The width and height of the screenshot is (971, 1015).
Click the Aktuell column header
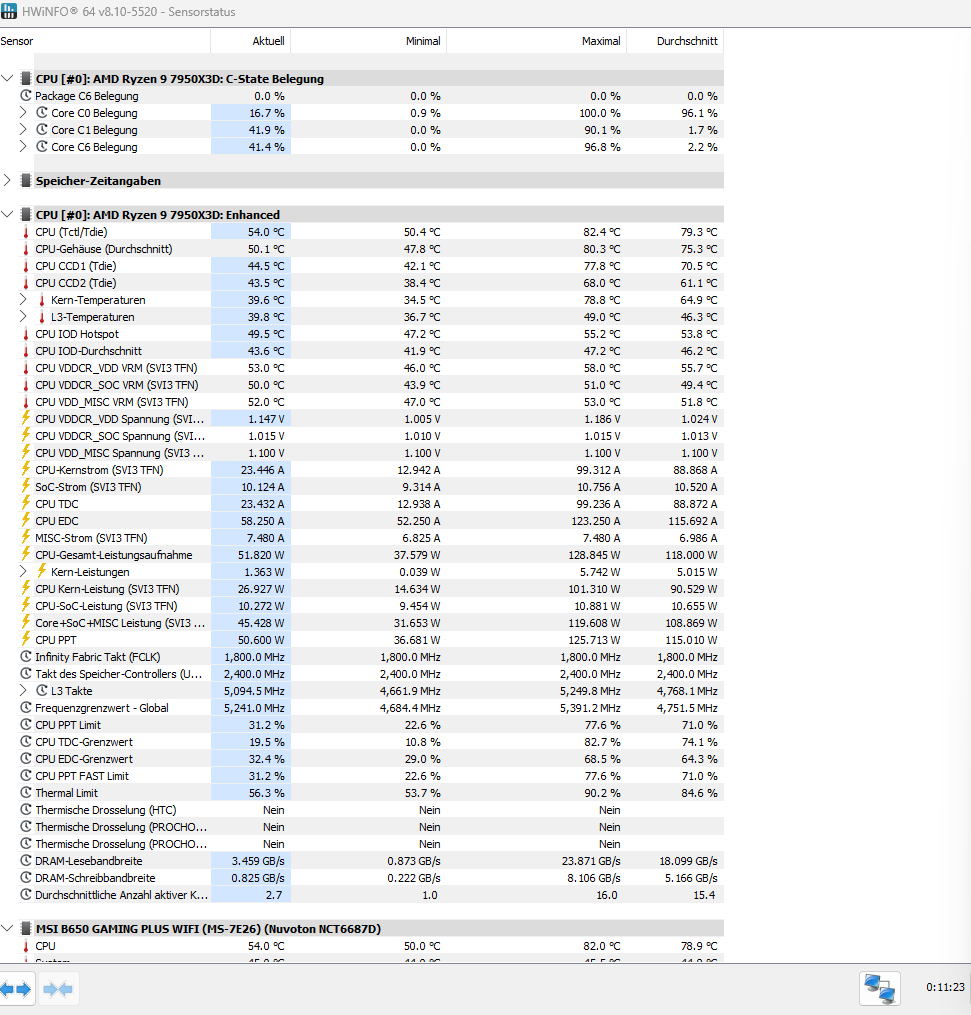click(x=251, y=41)
